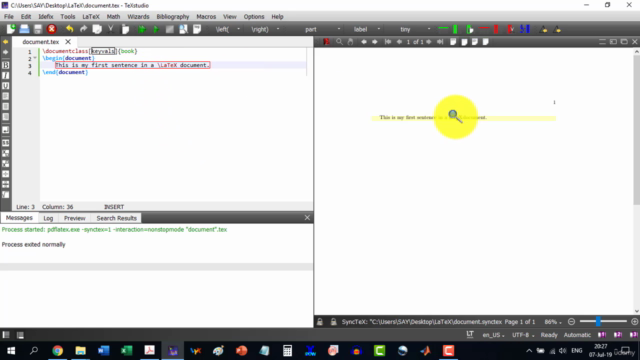Open the Calculator from the taskbar
This screenshot has height=360, width=640.
[287, 351]
